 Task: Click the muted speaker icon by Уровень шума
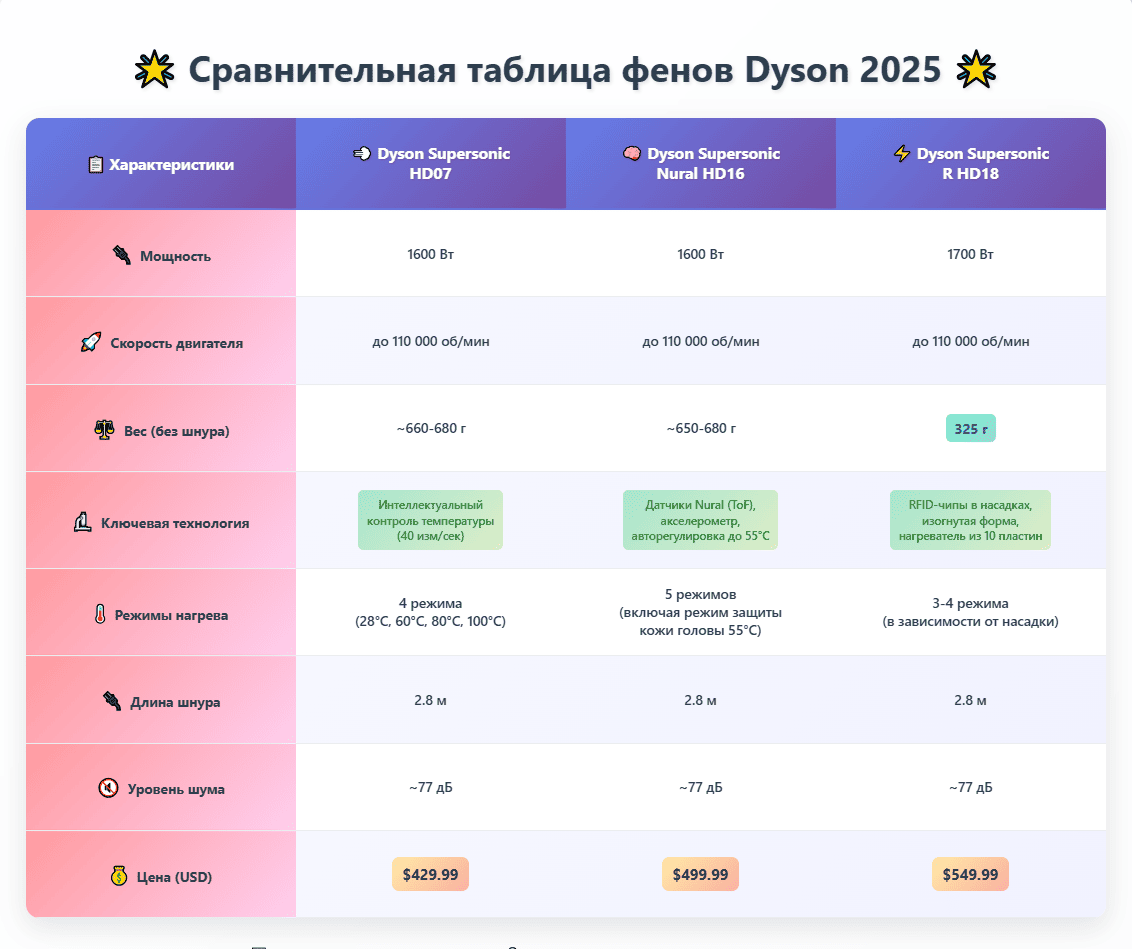(108, 788)
